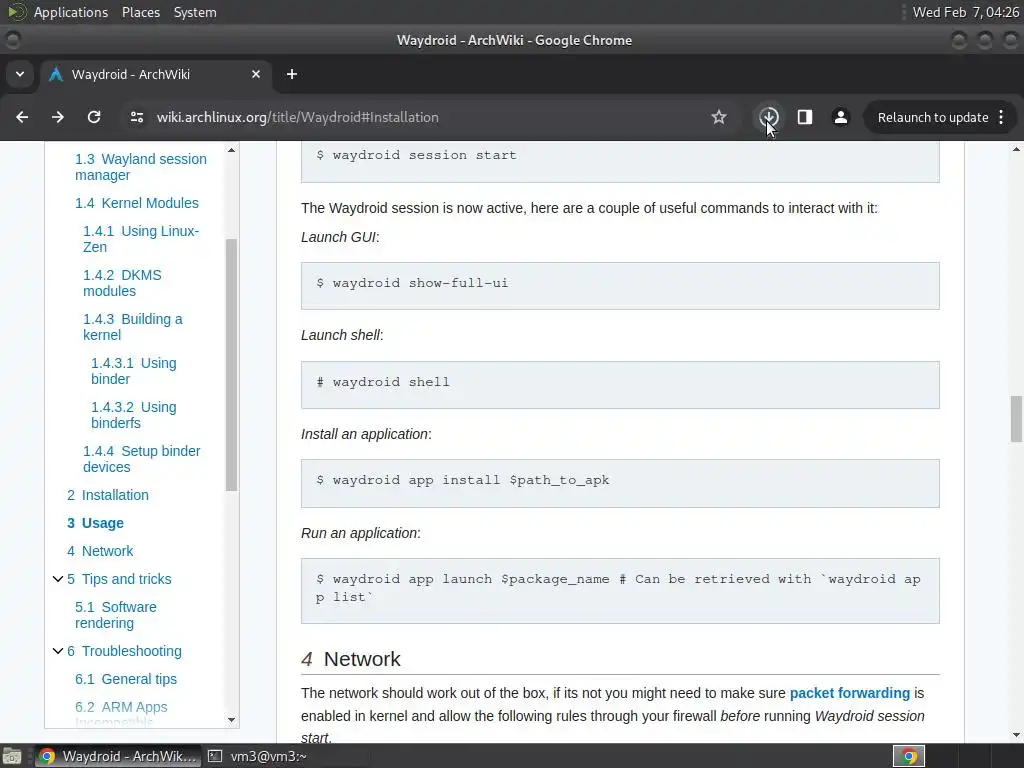Go to 1.4.3.2 Using binderfs
1024x768 pixels.
[x=133, y=415]
